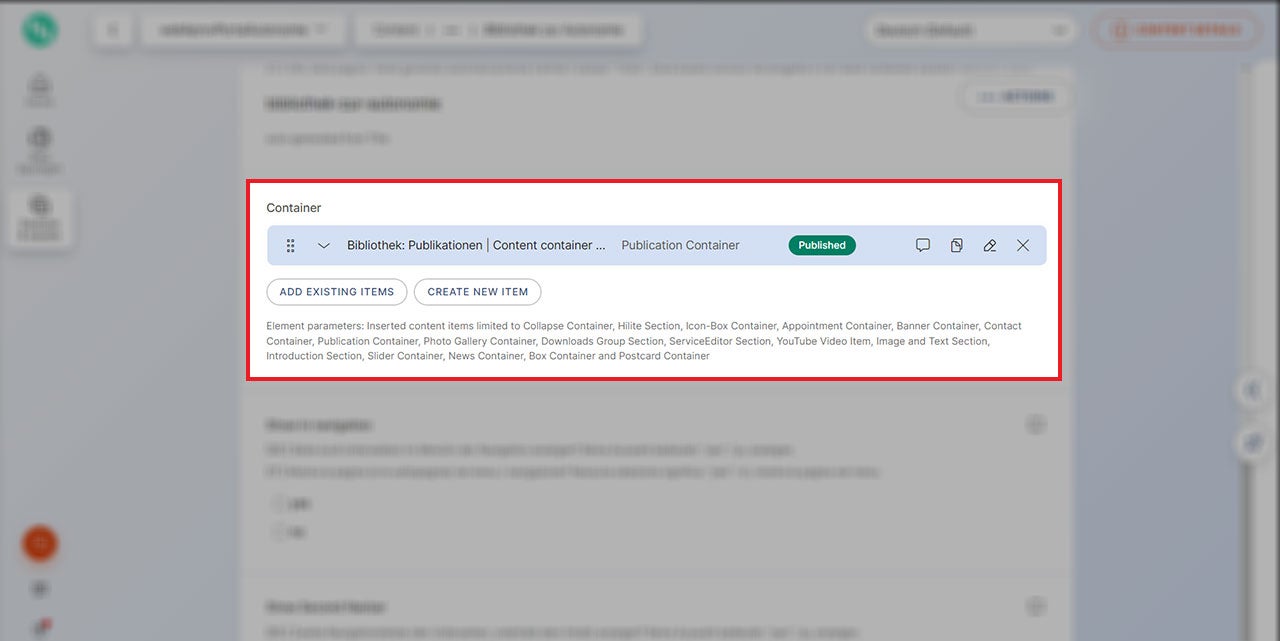Open the settings icon beside Show in navigation
Viewport: 1280px width, 641px height.
pos(1036,424)
